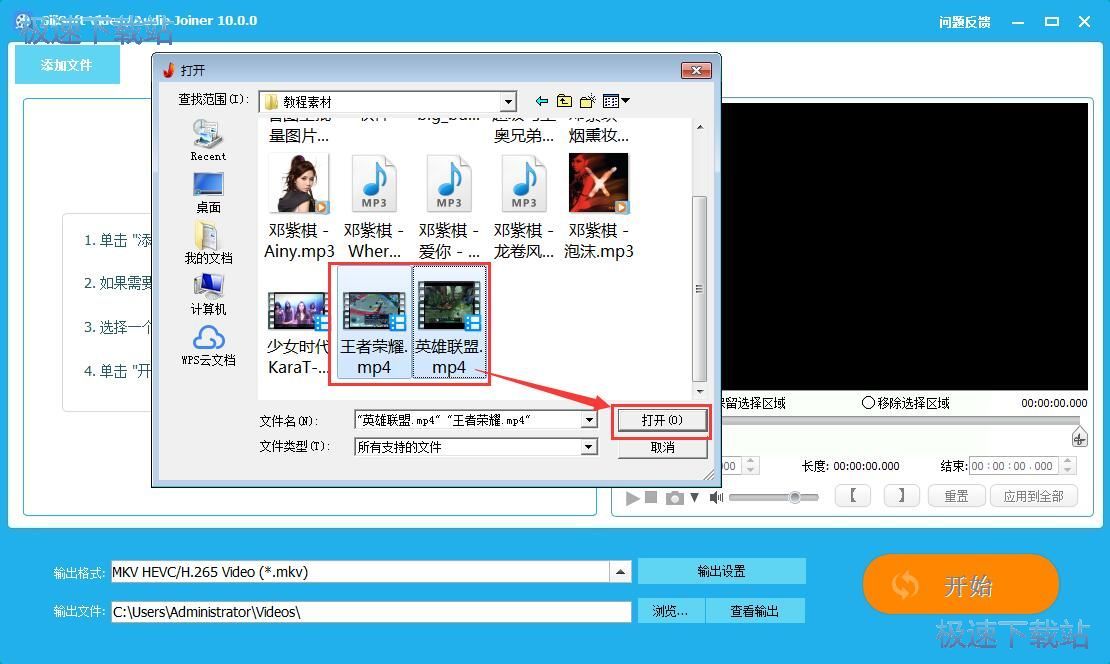Open the view menu icon in dialog

coord(616,101)
